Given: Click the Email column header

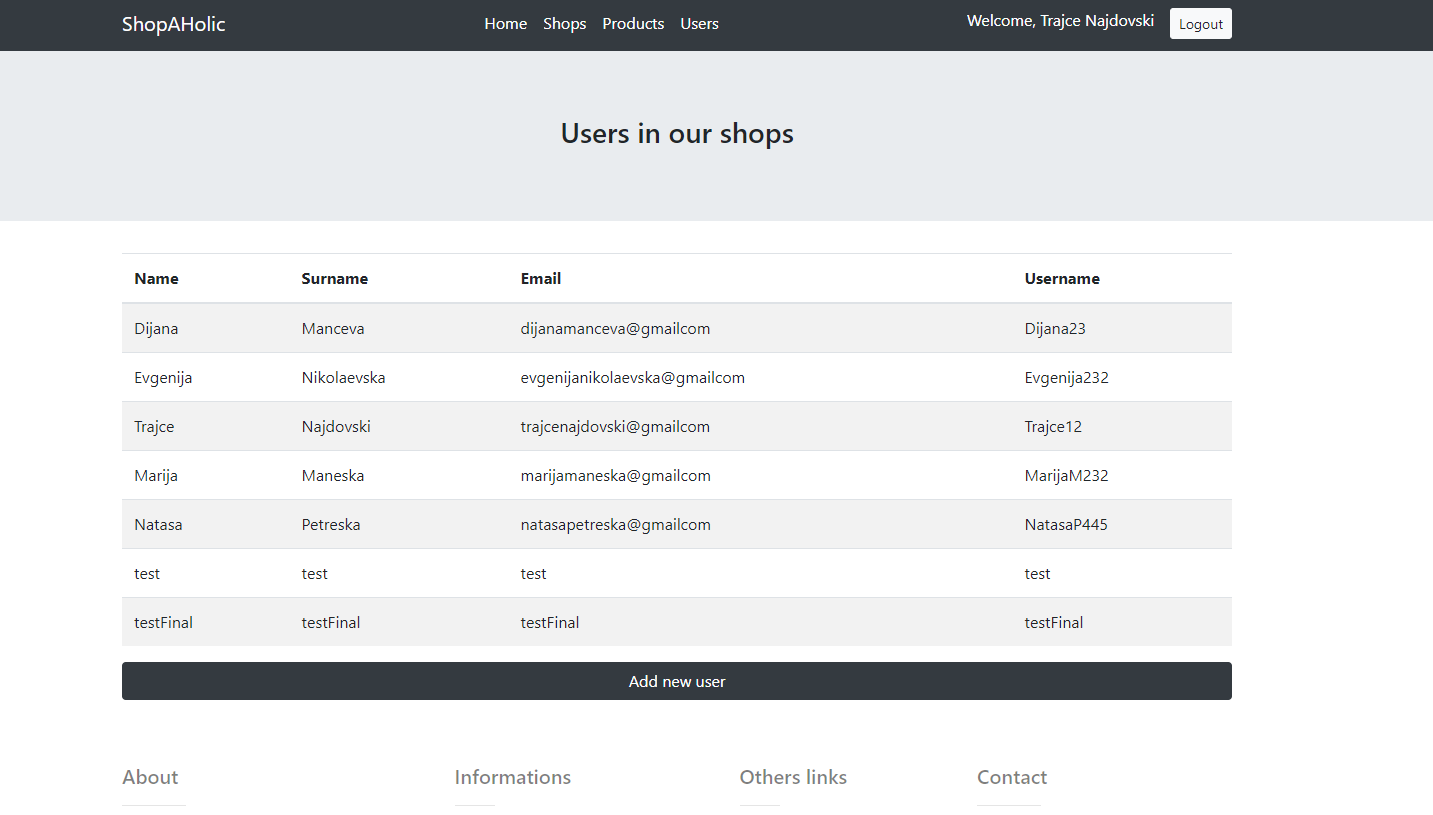Looking at the screenshot, I should pyautogui.click(x=540, y=279).
